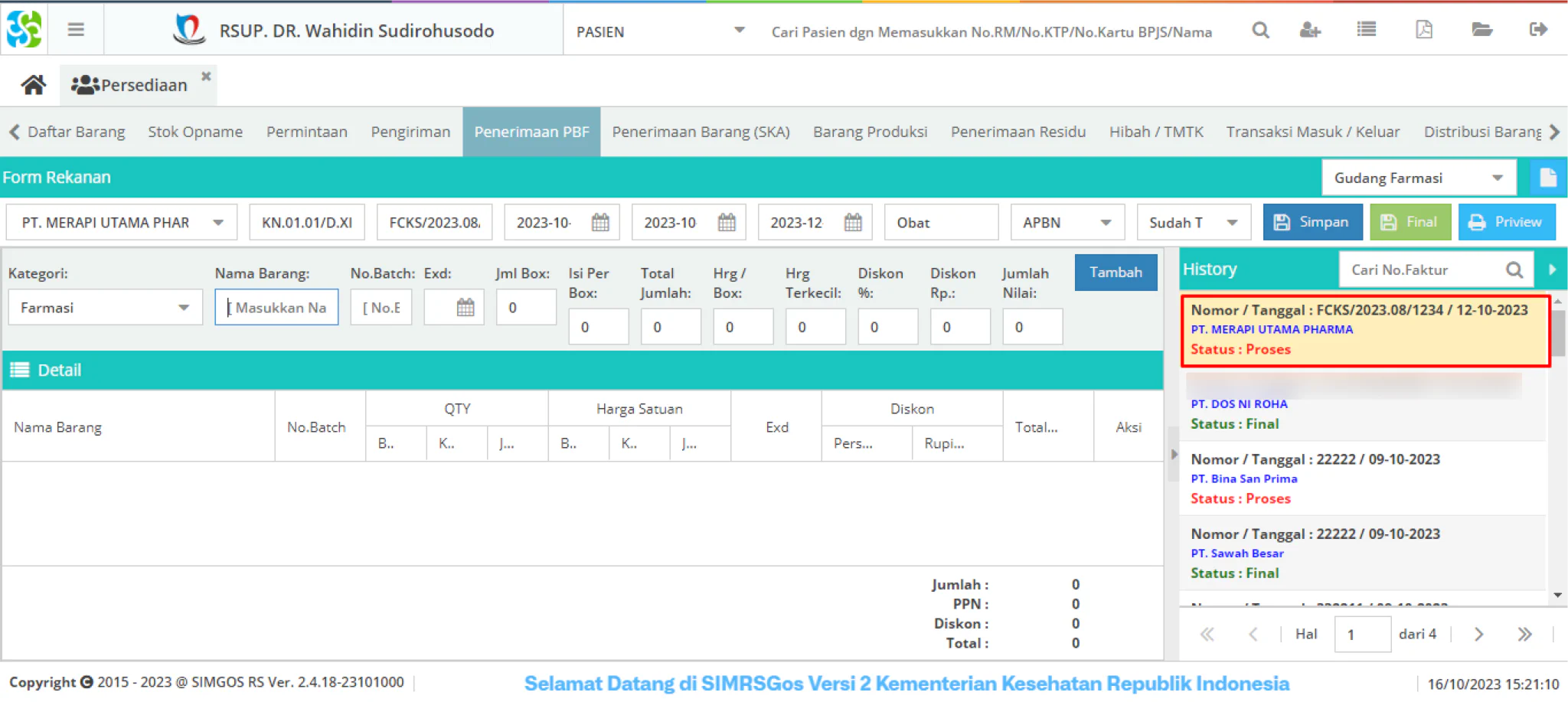
Task: Select the Penerimaan PBF tab
Action: 531,132
